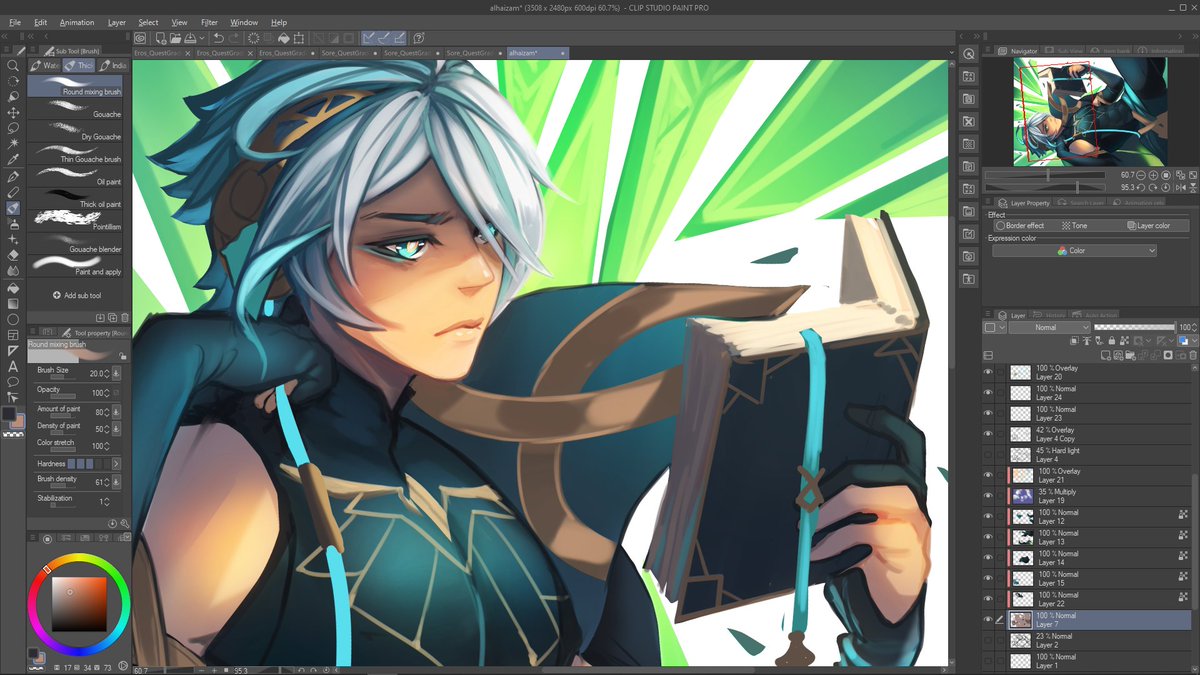Screen dimensions: 1200x675
Task: Click the Open file folder icon
Action: pos(174,38)
